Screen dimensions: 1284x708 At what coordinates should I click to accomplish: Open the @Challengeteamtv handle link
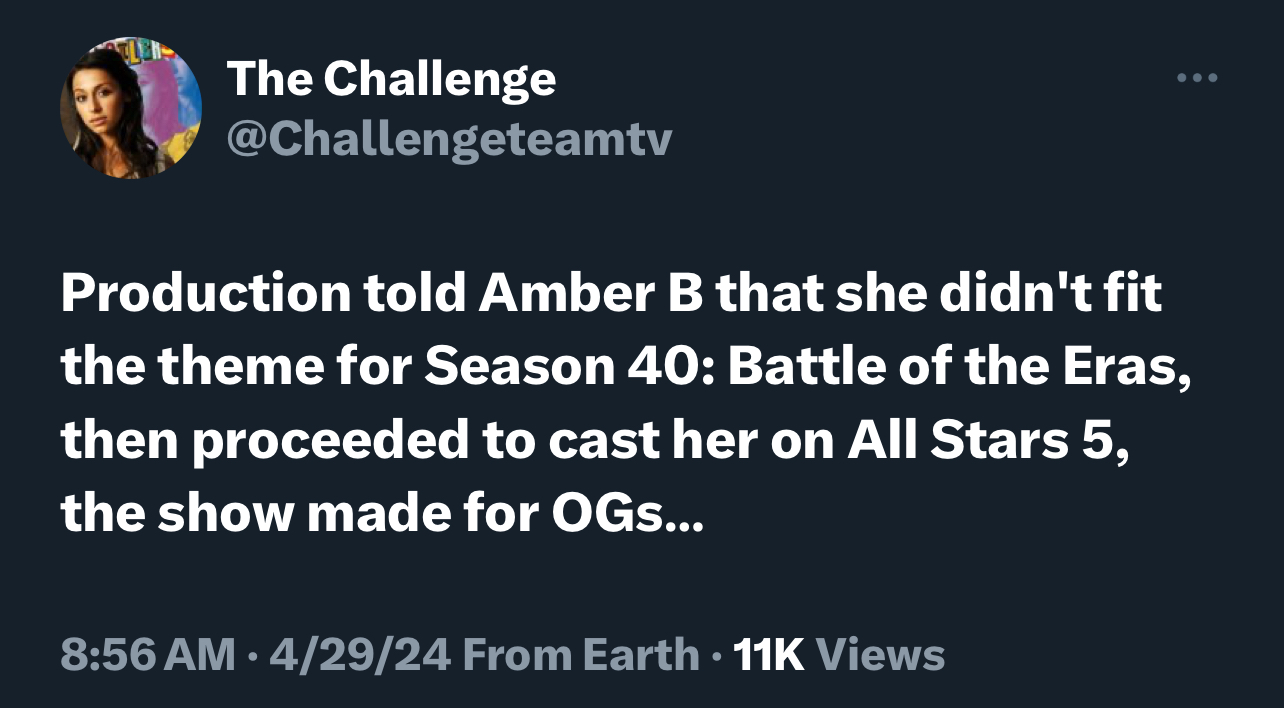(450, 140)
